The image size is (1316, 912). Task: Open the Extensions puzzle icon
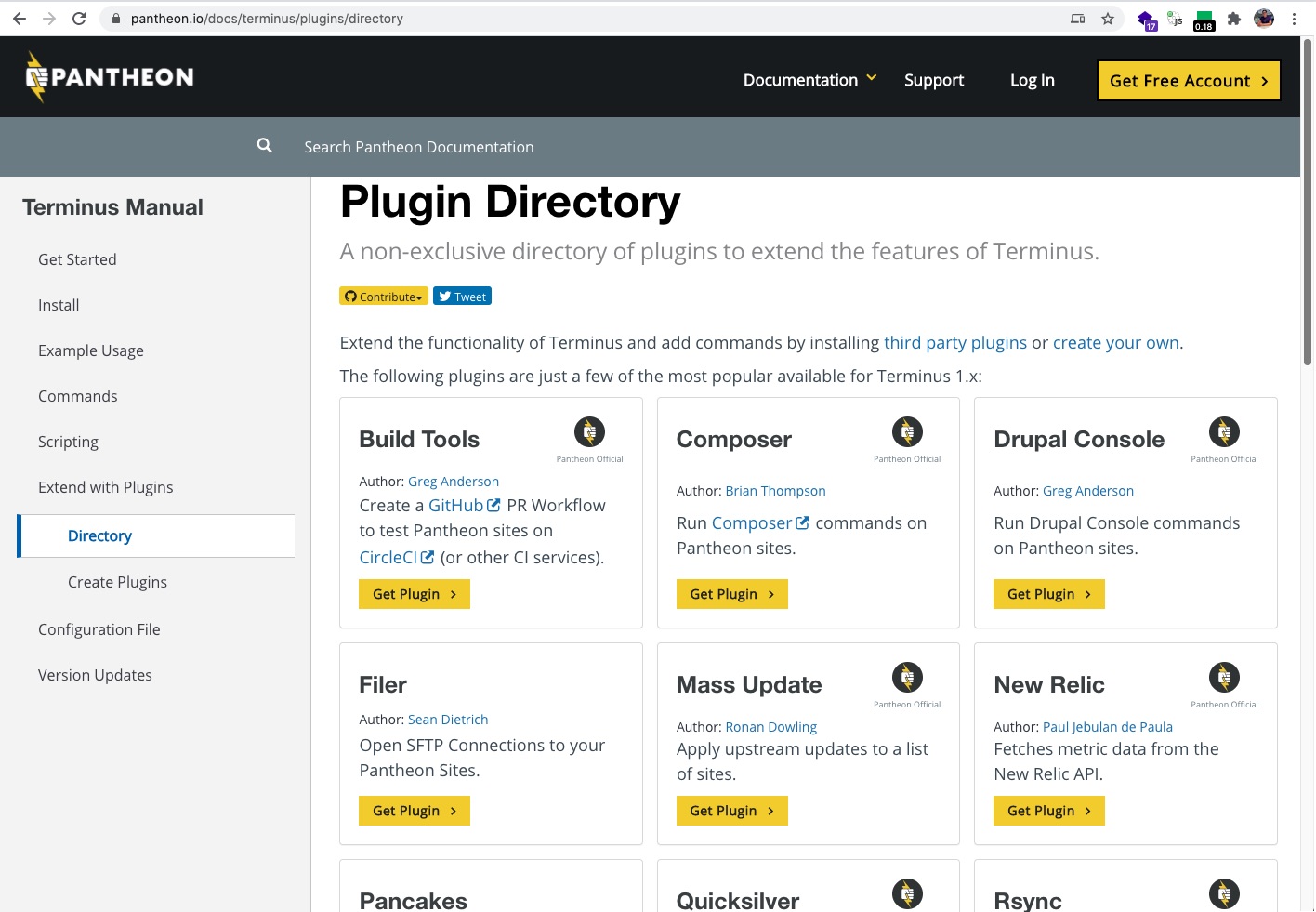(x=1234, y=19)
